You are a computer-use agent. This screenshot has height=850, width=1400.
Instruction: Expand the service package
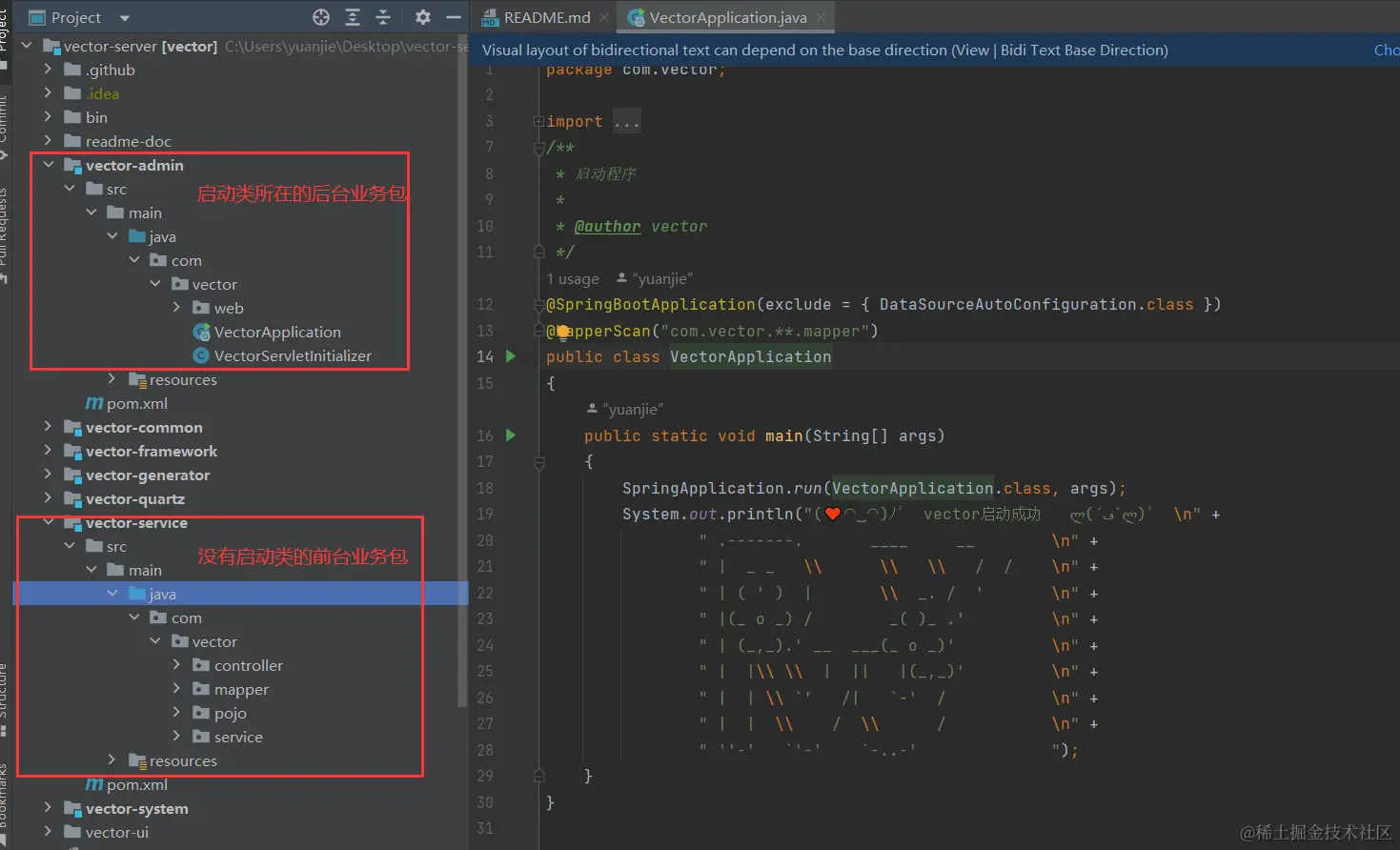tap(176, 737)
